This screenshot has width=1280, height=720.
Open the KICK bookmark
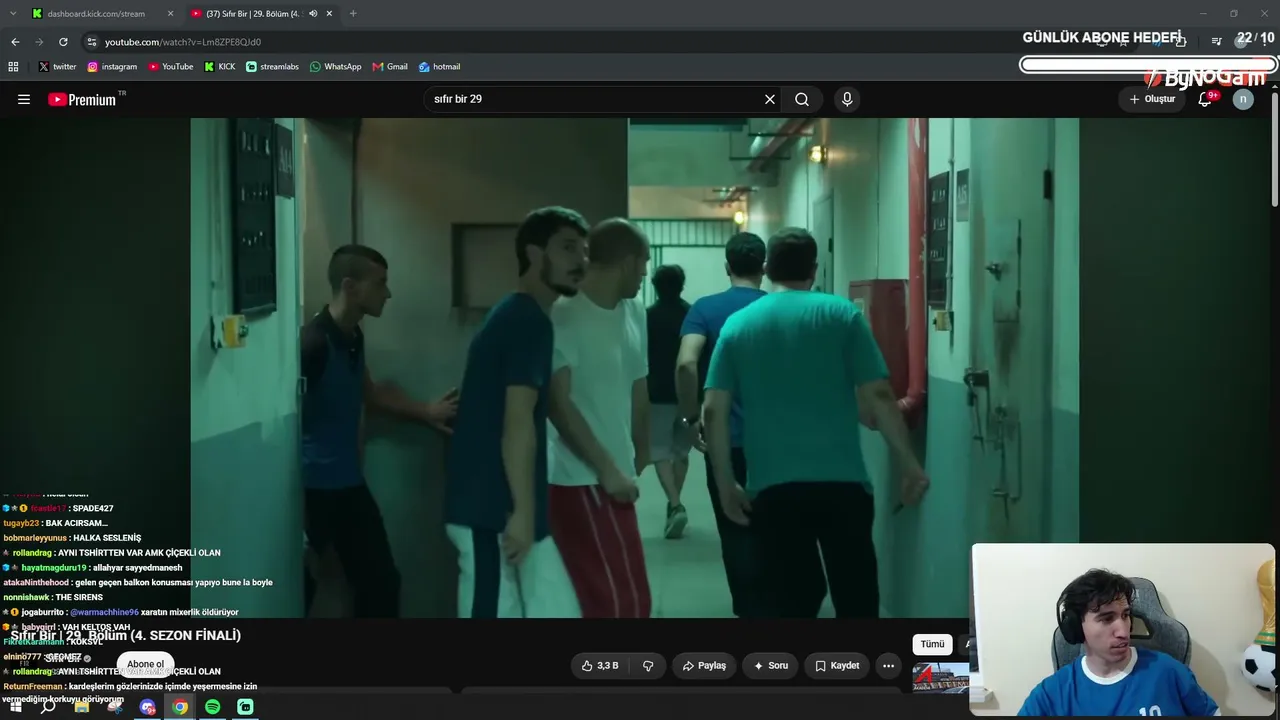(x=220, y=67)
